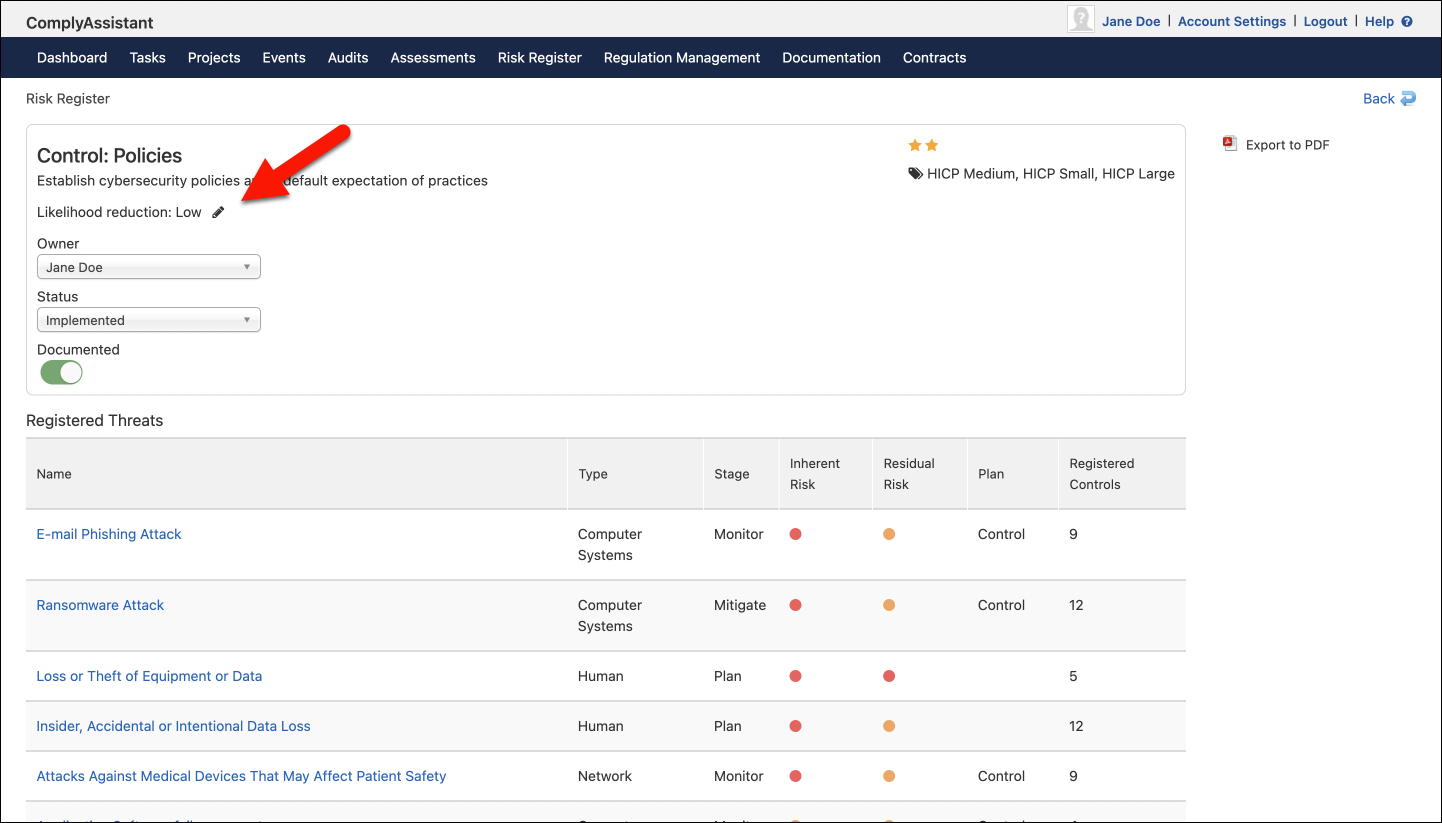Viewport: 1442px width, 823px height.
Task: Click Network type in the Medical Devices row
Action: (605, 776)
